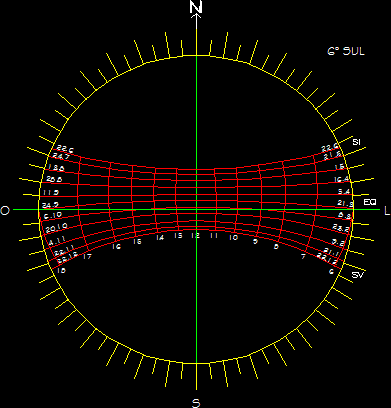Select the 6° SUL latitude text
The width and height of the screenshot is (391, 408).
[346, 51]
